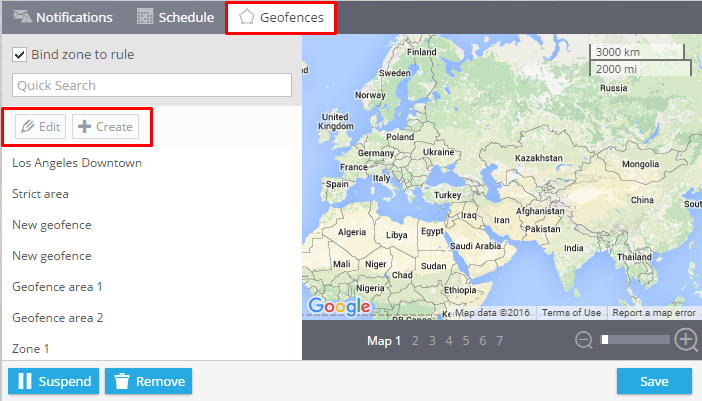
Task: Select Zone 1 in the list
Action: (30, 349)
